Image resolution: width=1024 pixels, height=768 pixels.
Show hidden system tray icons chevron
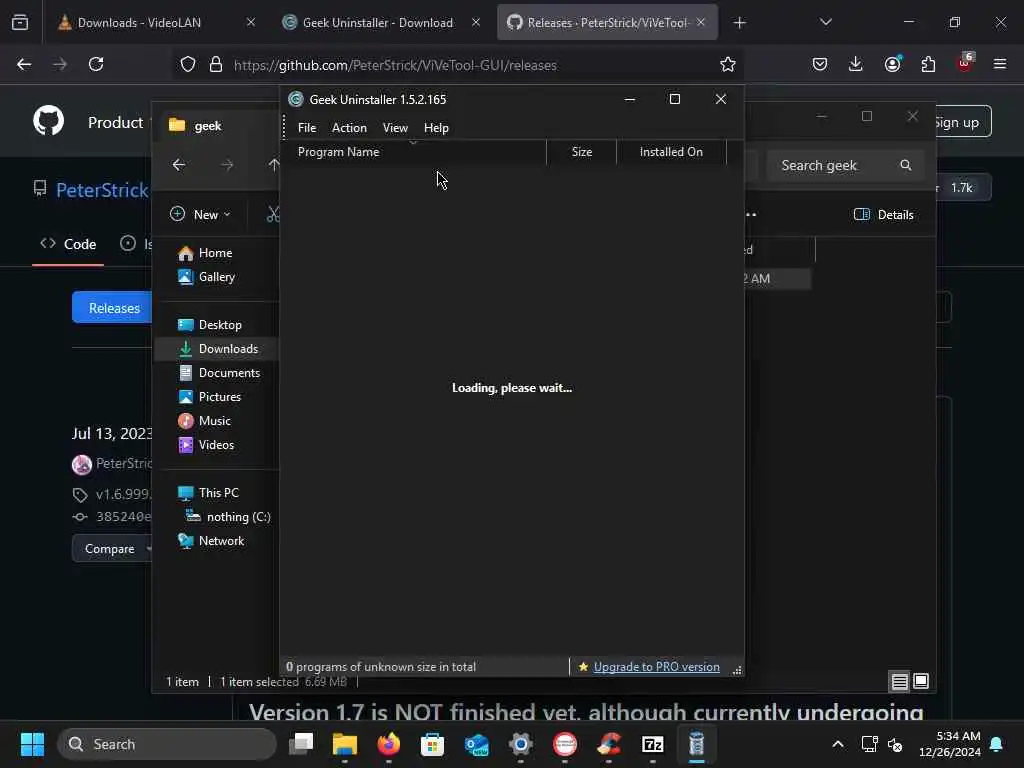click(x=837, y=744)
